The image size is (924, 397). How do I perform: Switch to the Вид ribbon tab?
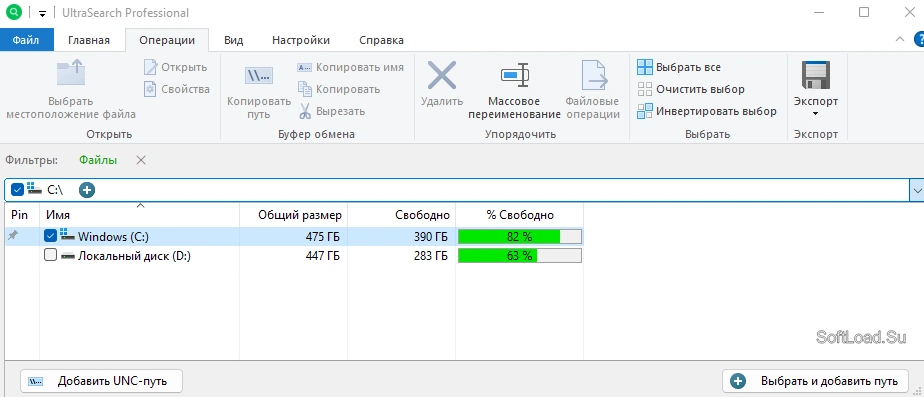tap(233, 40)
